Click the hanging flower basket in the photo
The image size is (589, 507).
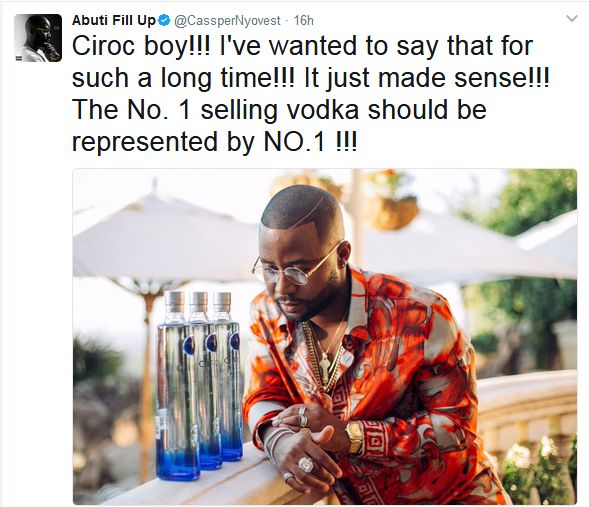point(394,208)
